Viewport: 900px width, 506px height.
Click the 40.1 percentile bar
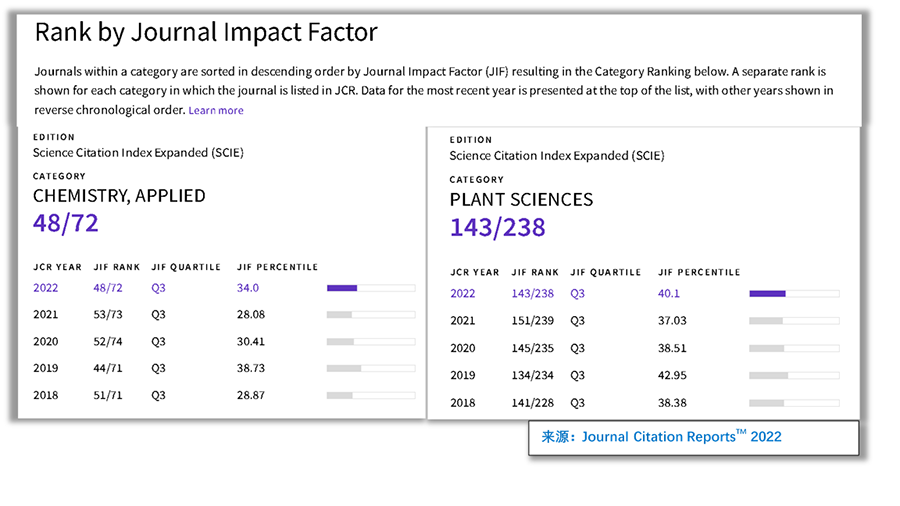794,294
